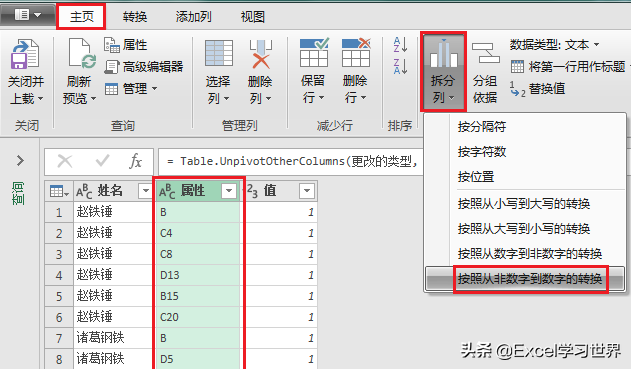Viewport: 631px width, 369px height.
Task: Confirm formula with checkmark icon
Action: [x=102, y=161]
